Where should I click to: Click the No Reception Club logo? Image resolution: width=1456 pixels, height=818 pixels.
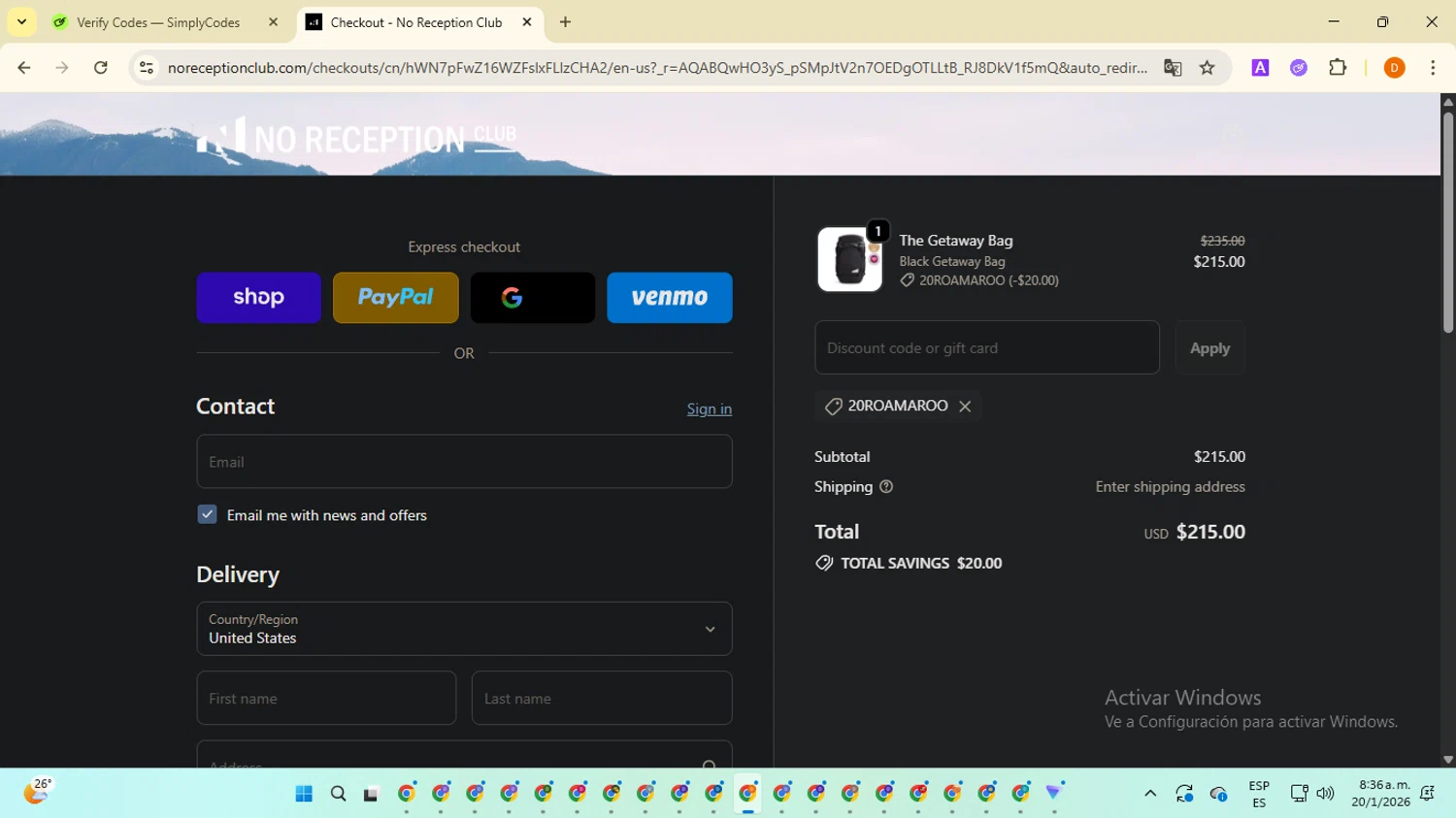357,136
